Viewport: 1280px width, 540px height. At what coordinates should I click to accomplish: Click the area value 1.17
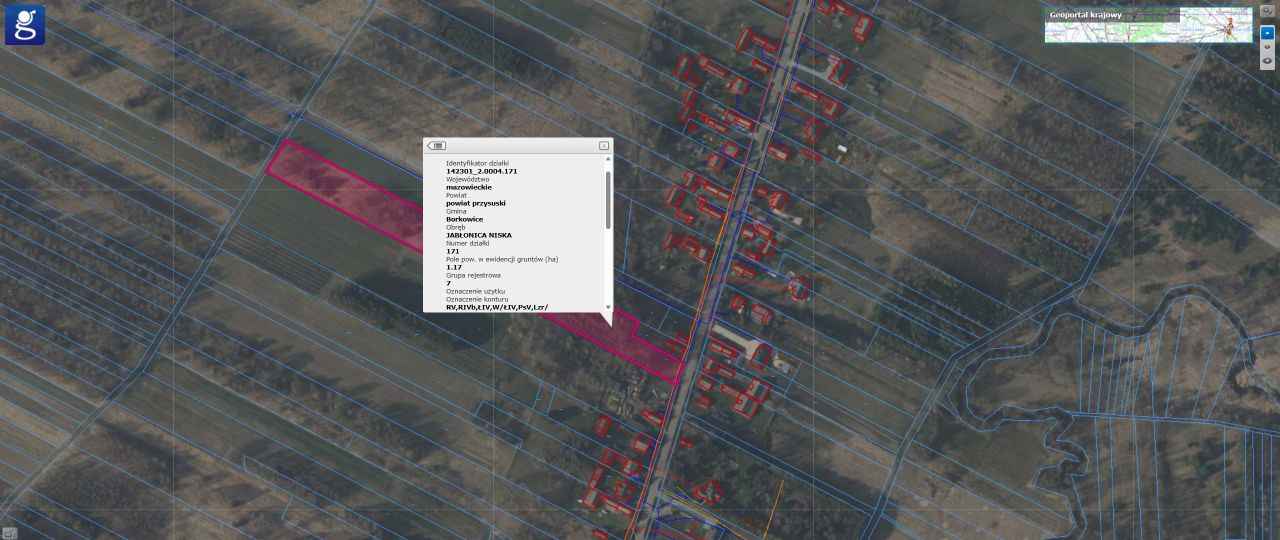tap(453, 267)
